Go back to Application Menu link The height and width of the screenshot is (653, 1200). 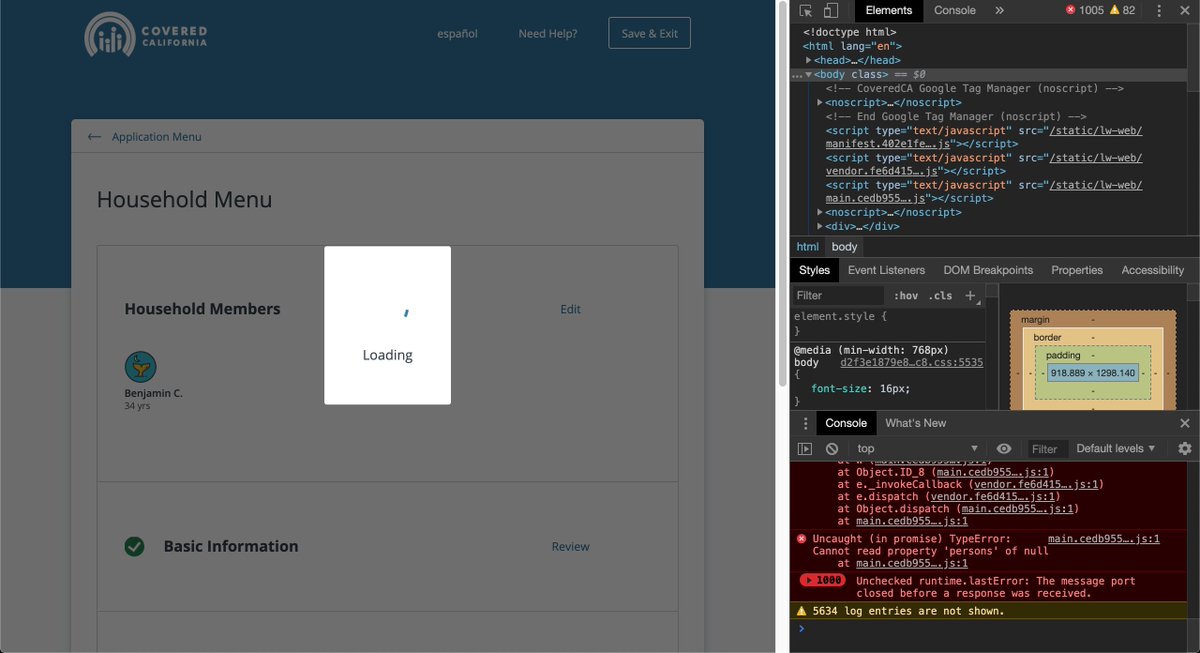click(156, 137)
